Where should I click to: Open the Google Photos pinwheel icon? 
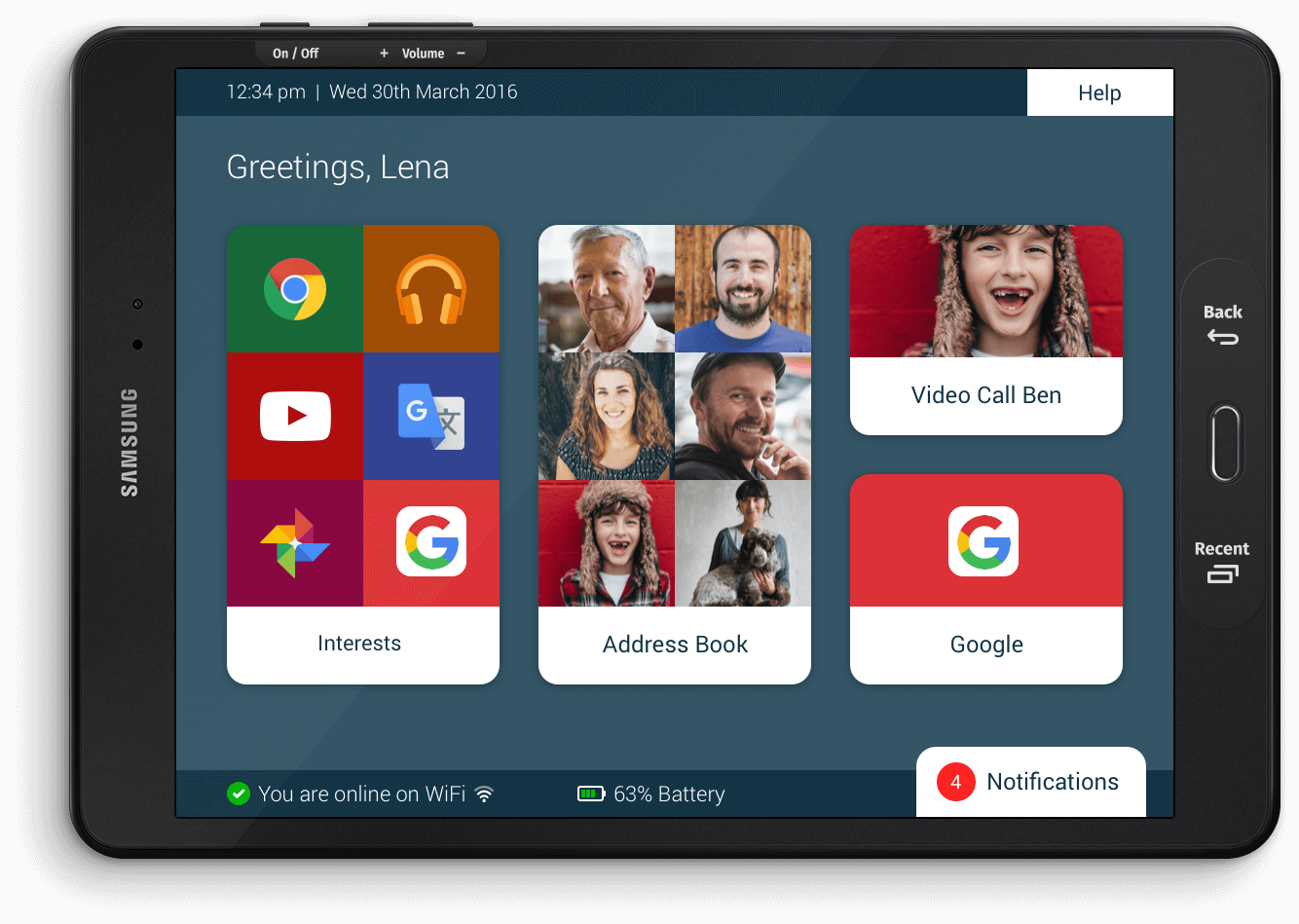pos(295,543)
